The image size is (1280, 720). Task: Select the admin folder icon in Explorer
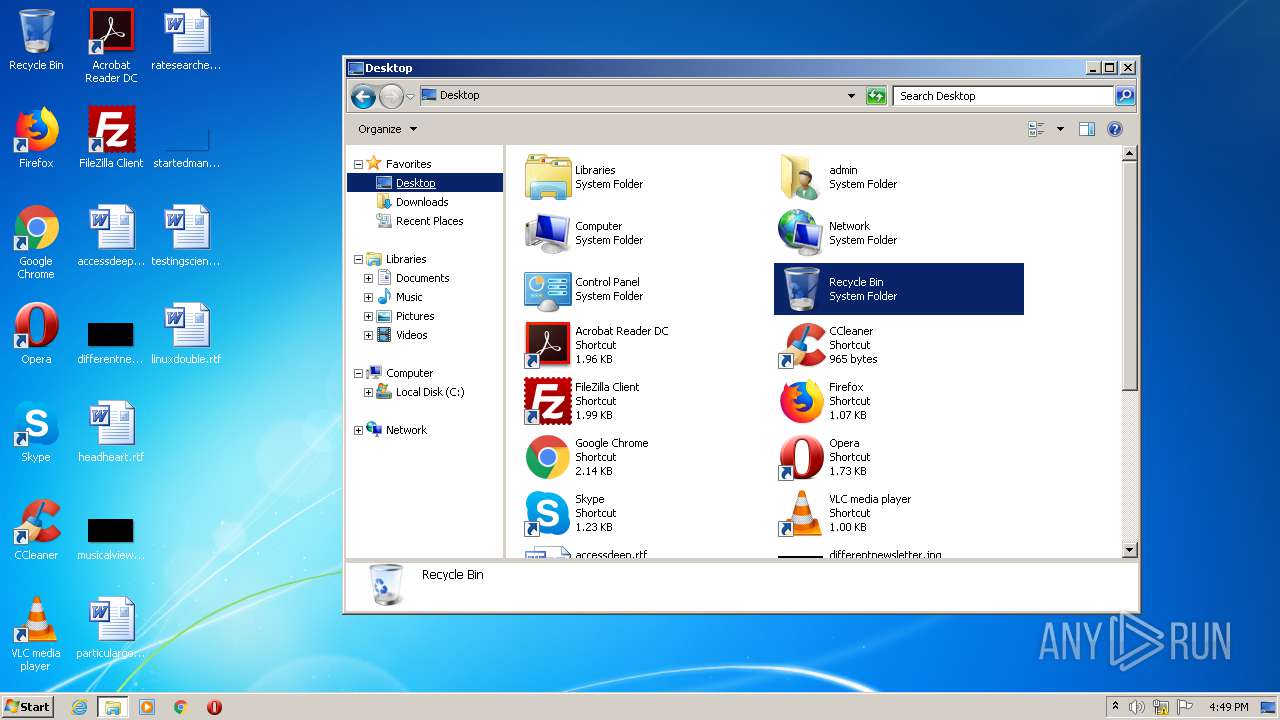[x=801, y=177]
